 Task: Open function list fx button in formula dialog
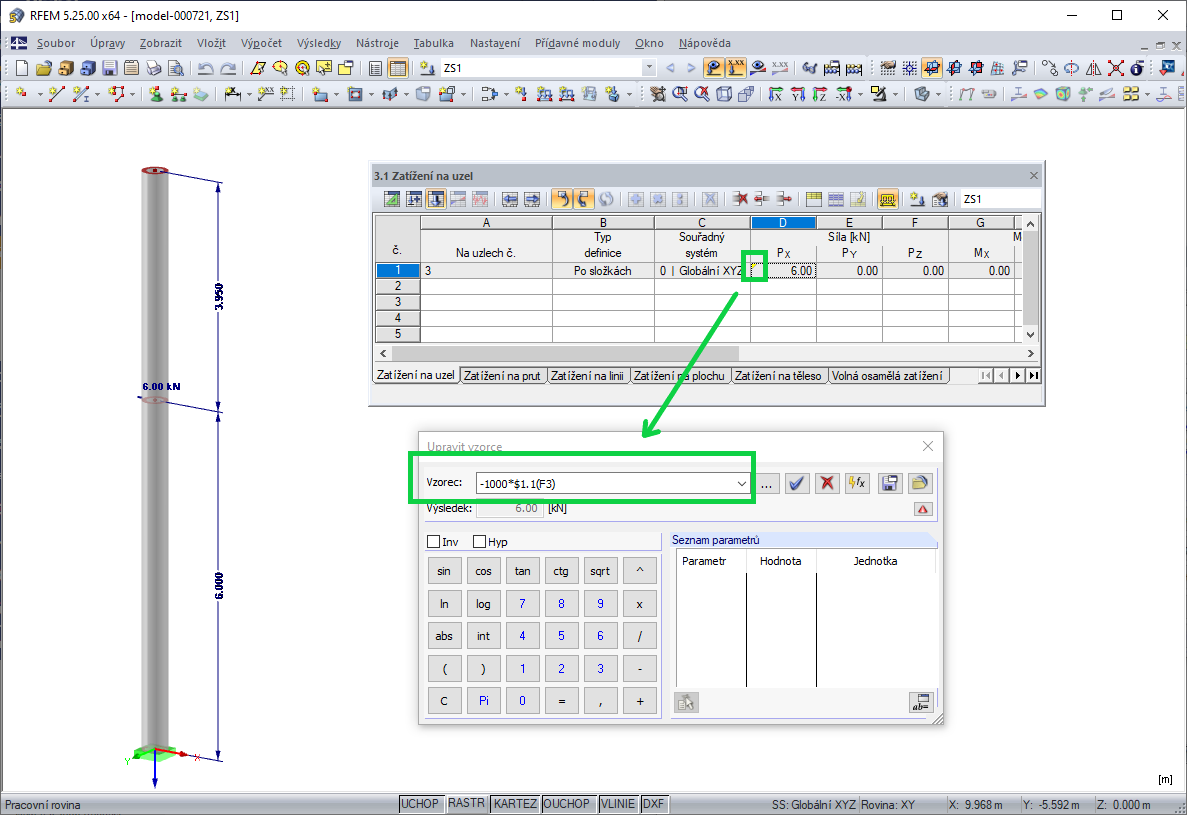pos(857,483)
